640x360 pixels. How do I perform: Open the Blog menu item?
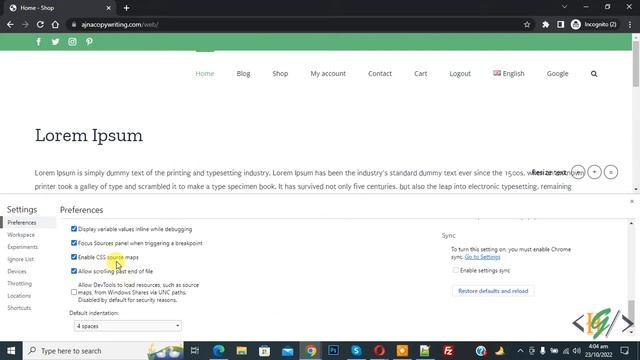point(243,73)
